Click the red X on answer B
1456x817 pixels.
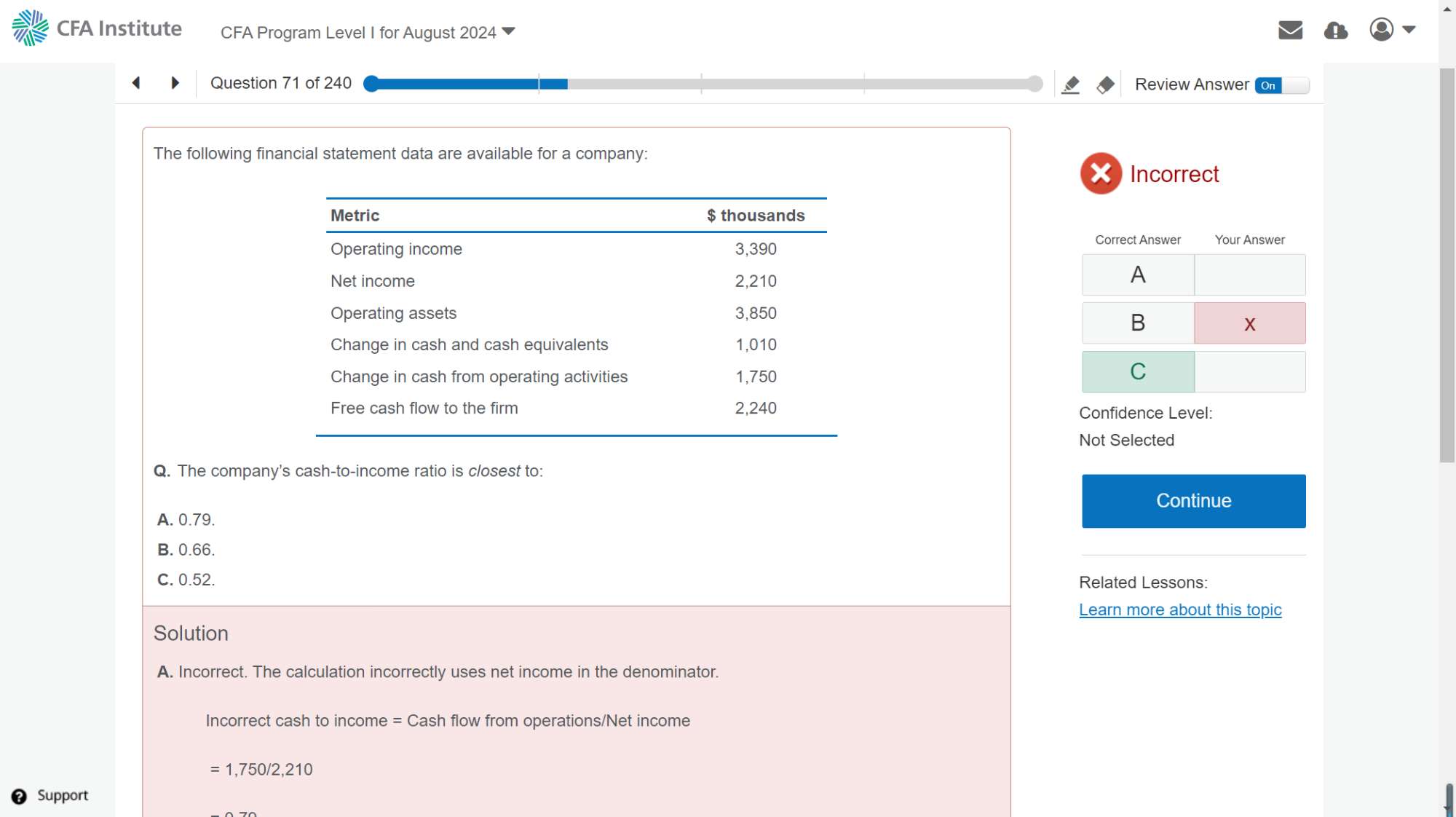click(x=1249, y=324)
